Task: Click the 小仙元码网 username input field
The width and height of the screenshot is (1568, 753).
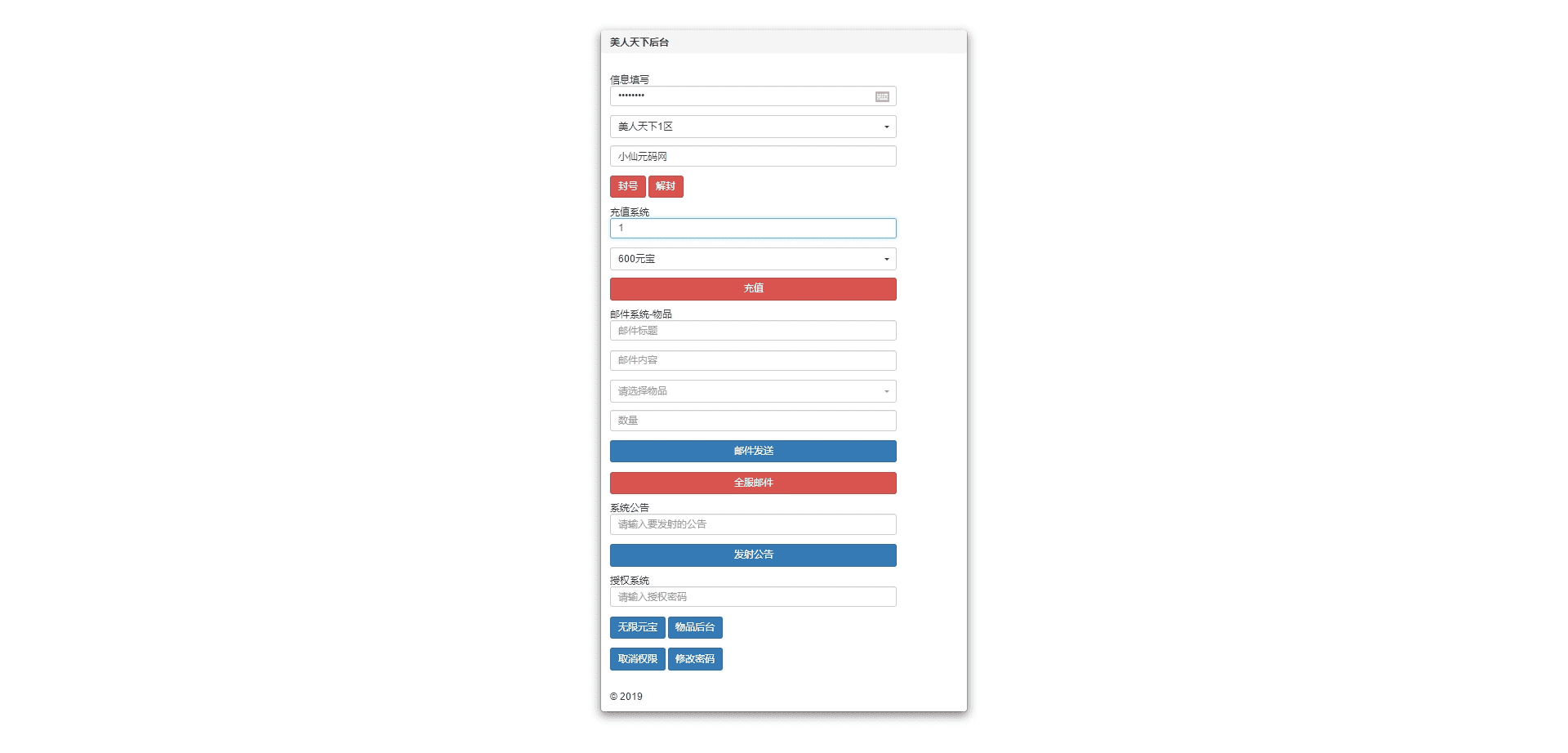Action: click(x=752, y=156)
